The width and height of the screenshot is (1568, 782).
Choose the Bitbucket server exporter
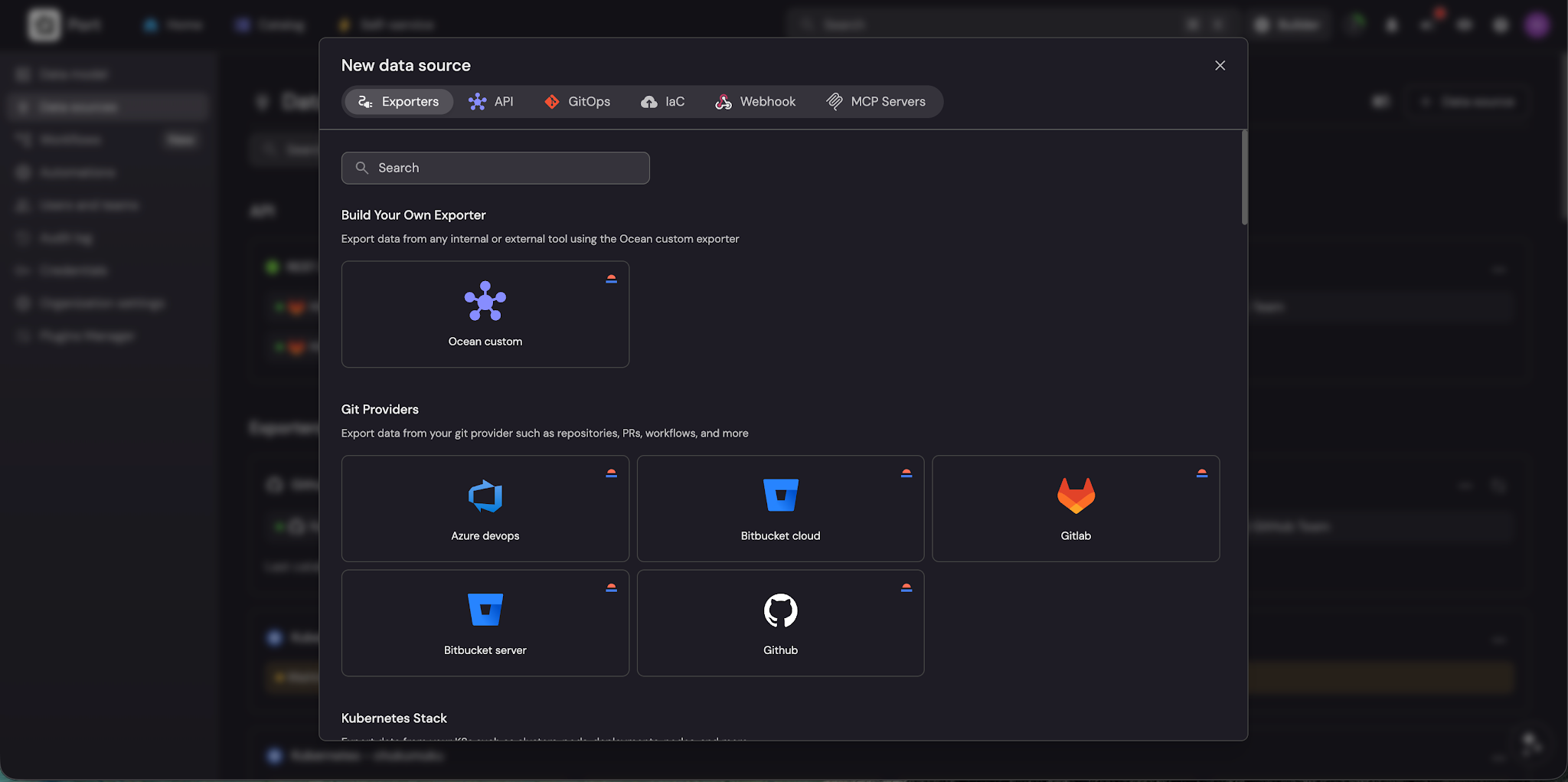tap(485, 623)
